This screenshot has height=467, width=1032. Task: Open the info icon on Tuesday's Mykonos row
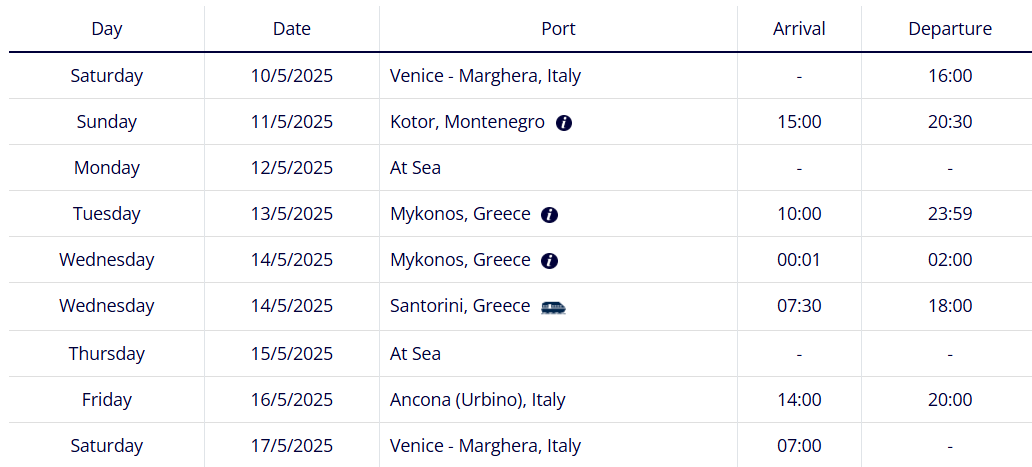point(550,215)
